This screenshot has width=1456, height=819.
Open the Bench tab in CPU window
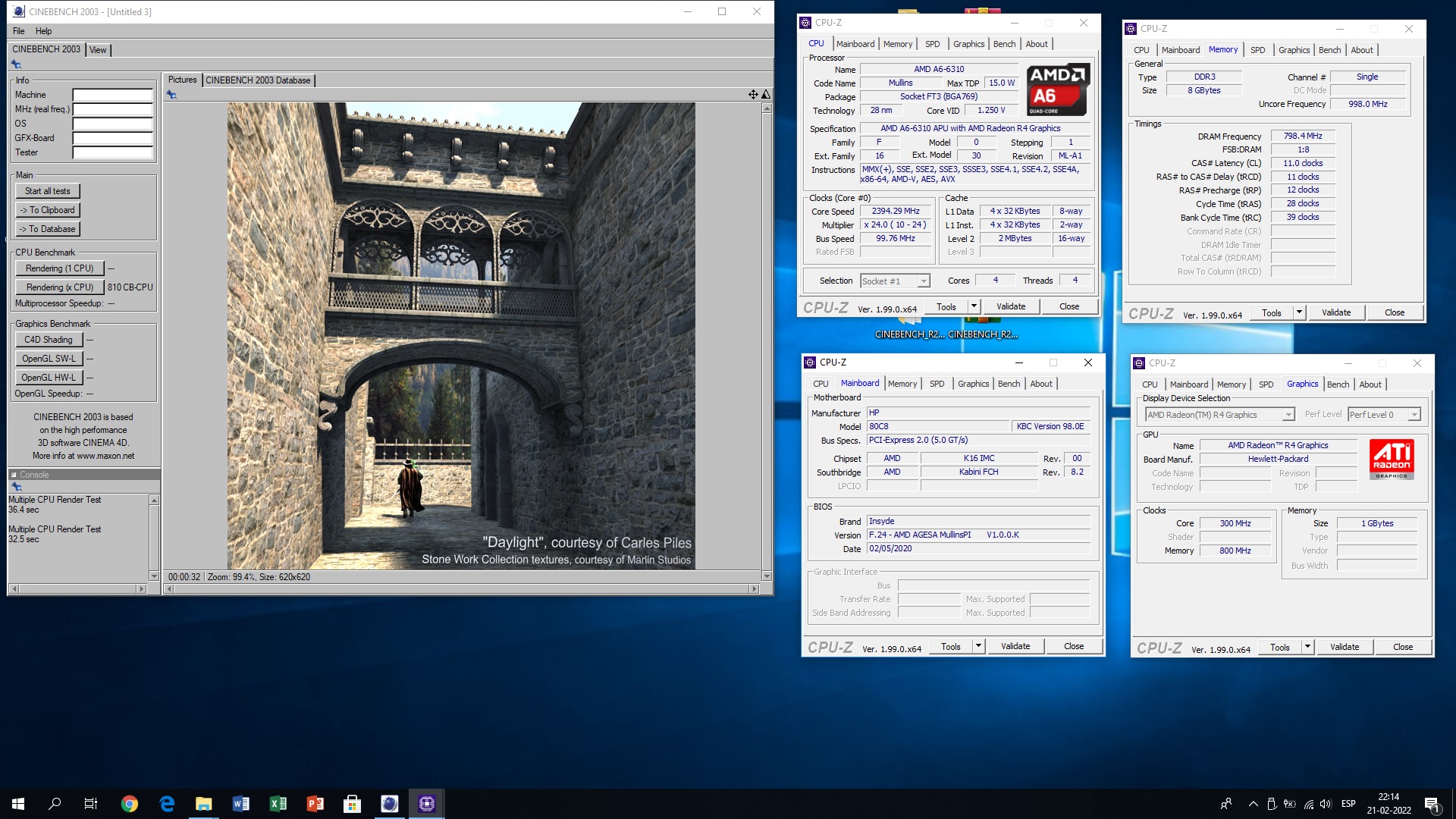1004,44
